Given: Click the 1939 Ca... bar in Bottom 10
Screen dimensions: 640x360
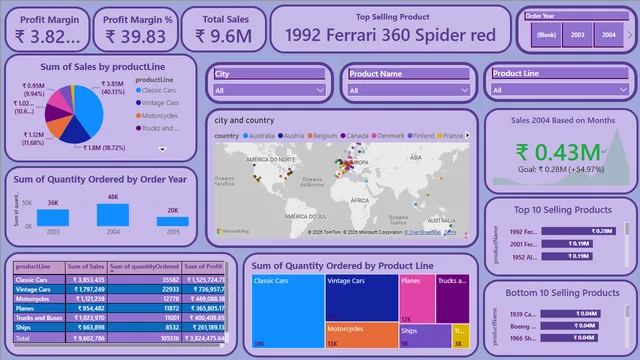Looking at the screenshot, I should (x=571, y=313).
